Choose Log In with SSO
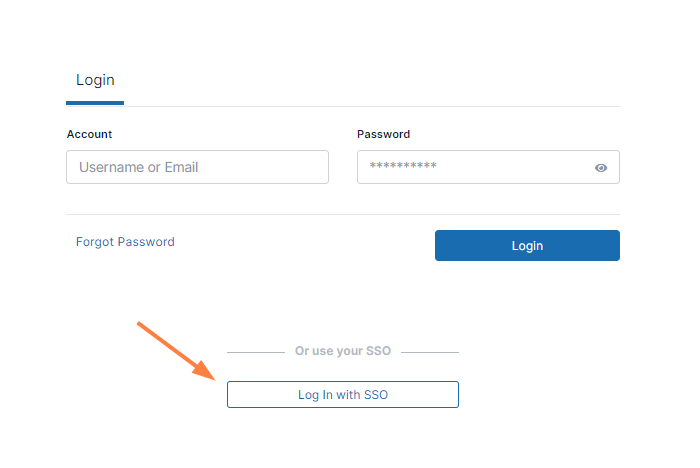700x468 pixels. coord(343,395)
